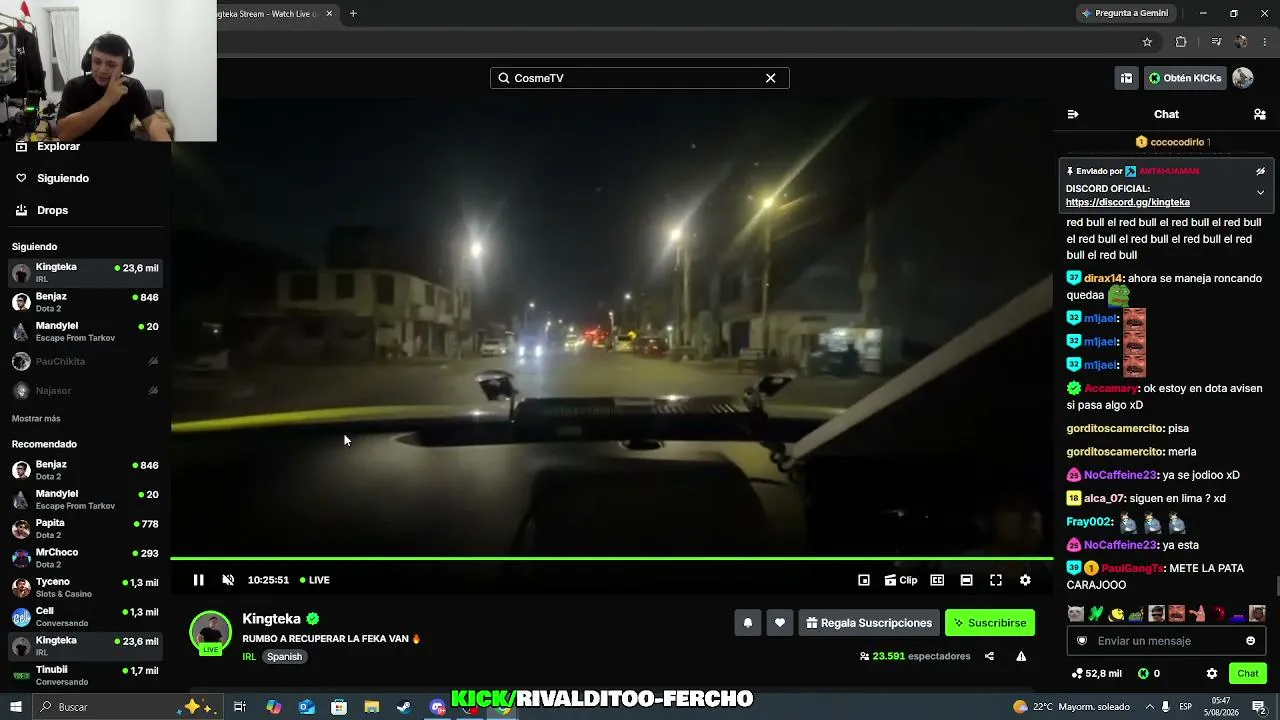The width and height of the screenshot is (1280, 720).
Task: Switch to theater mode
Action: coord(966,580)
